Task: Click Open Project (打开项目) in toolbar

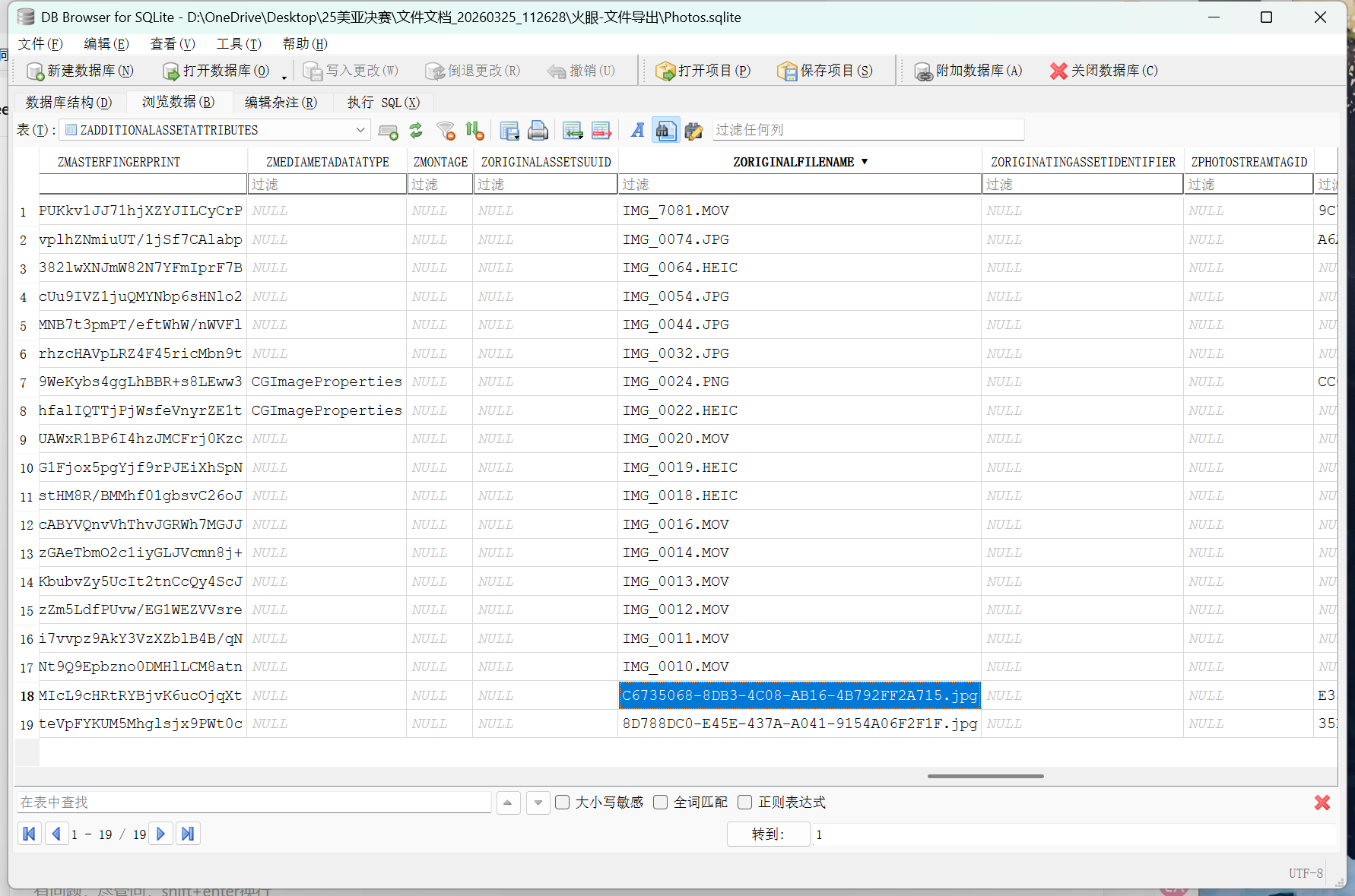Action: (x=703, y=71)
